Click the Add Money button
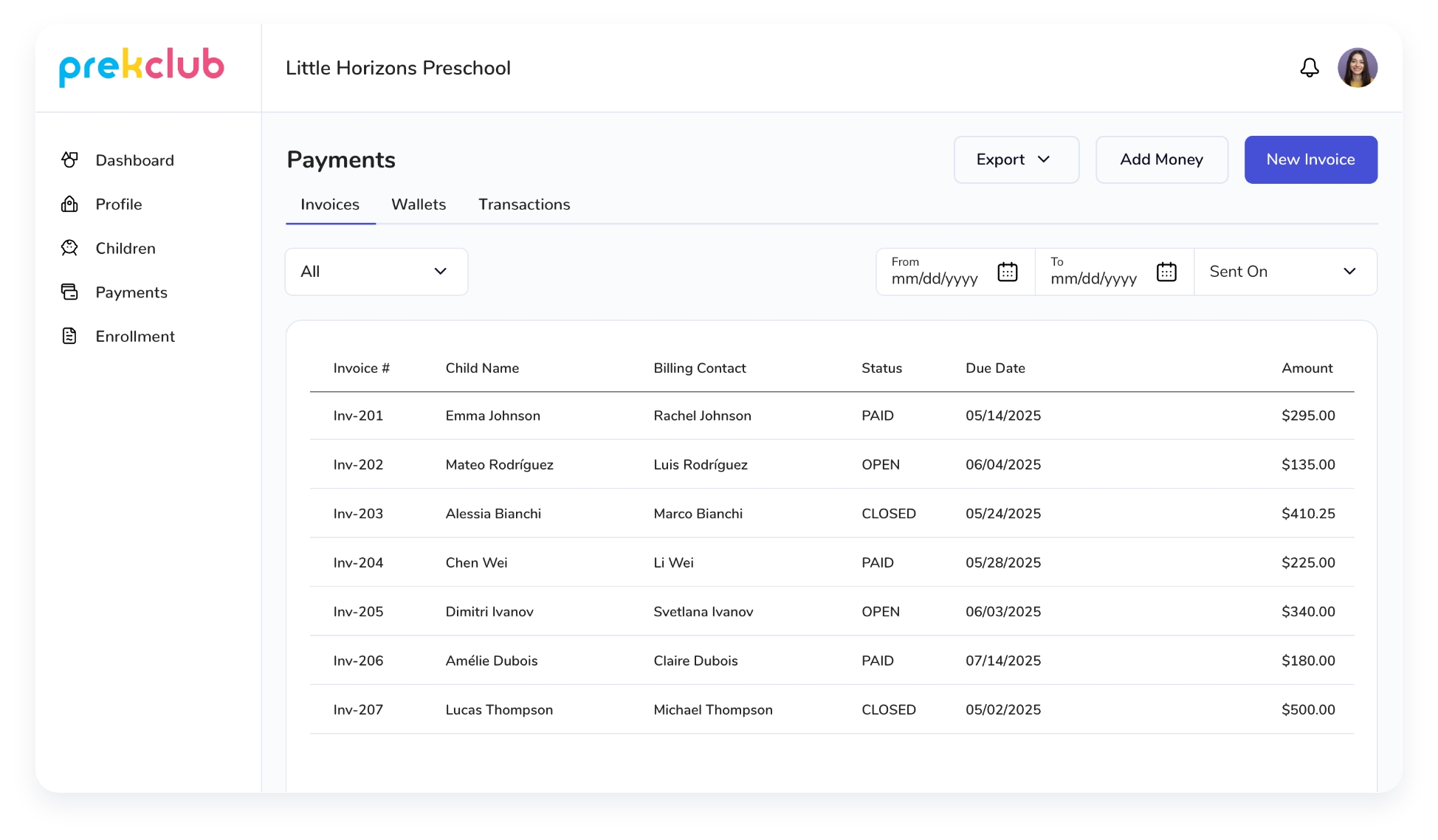Screen dimensions: 1438x840 pyautogui.click(x=1161, y=159)
